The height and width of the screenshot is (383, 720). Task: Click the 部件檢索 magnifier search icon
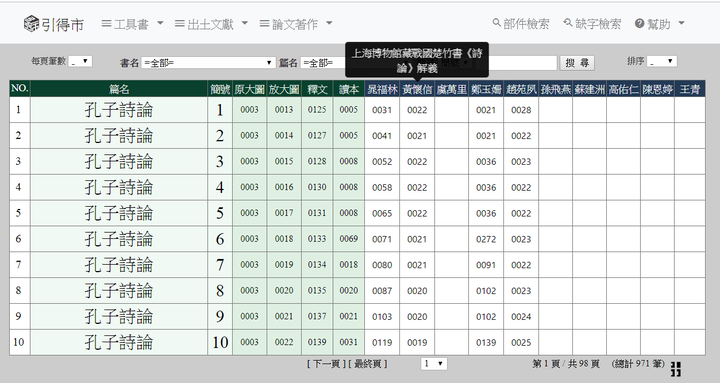tap(496, 23)
